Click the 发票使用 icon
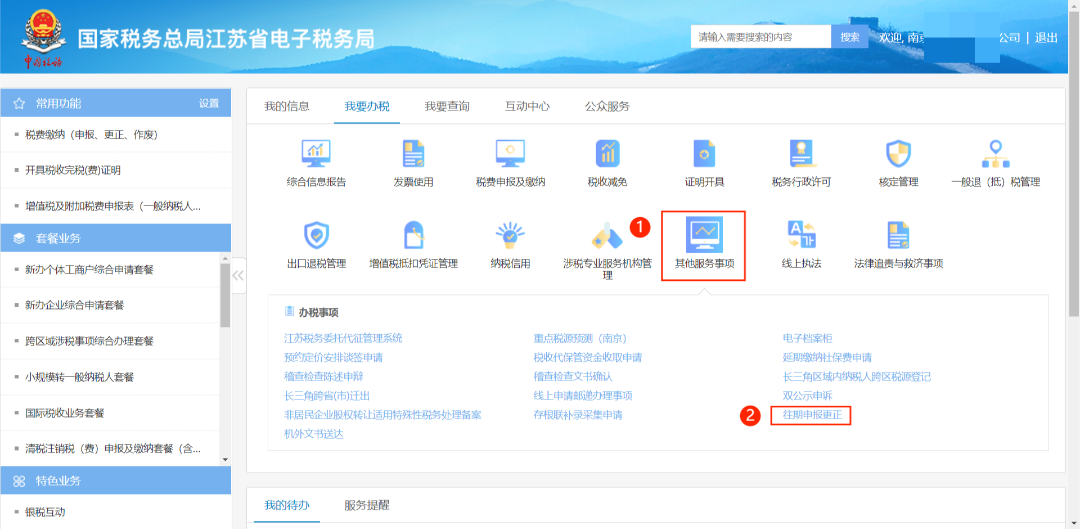This screenshot has height=529, width=1080. pos(413,154)
